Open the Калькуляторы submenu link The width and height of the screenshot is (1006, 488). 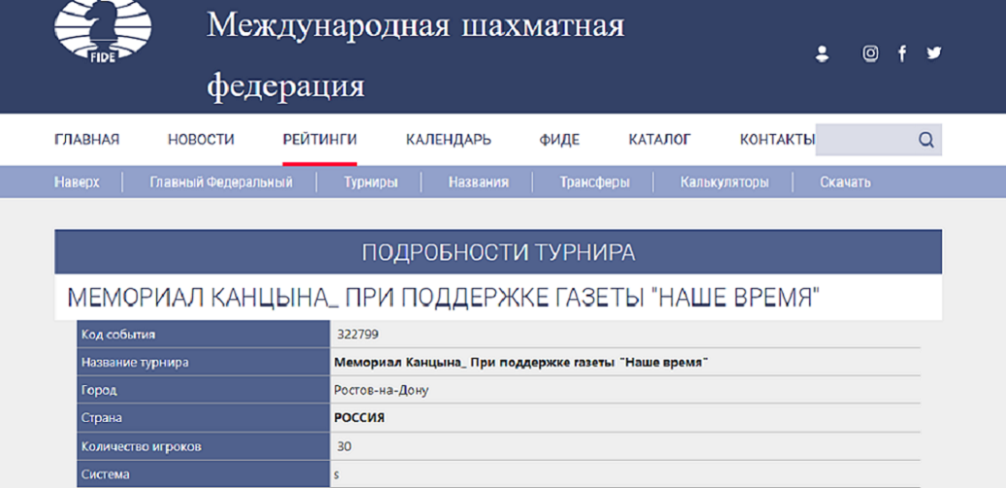pyautogui.click(x=725, y=182)
